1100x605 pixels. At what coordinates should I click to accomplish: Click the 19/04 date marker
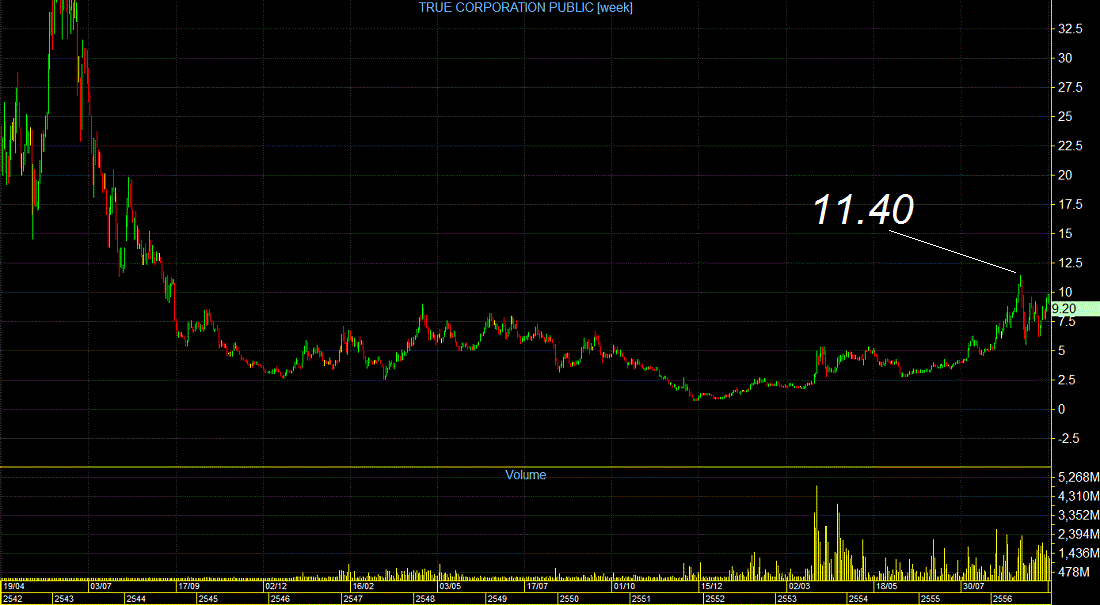(x=14, y=586)
